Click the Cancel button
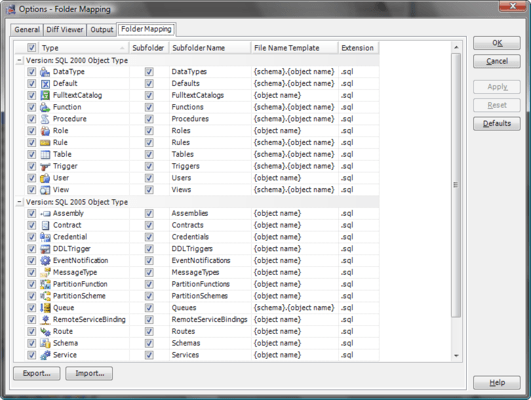The height and width of the screenshot is (400, 531). point(497,61)
